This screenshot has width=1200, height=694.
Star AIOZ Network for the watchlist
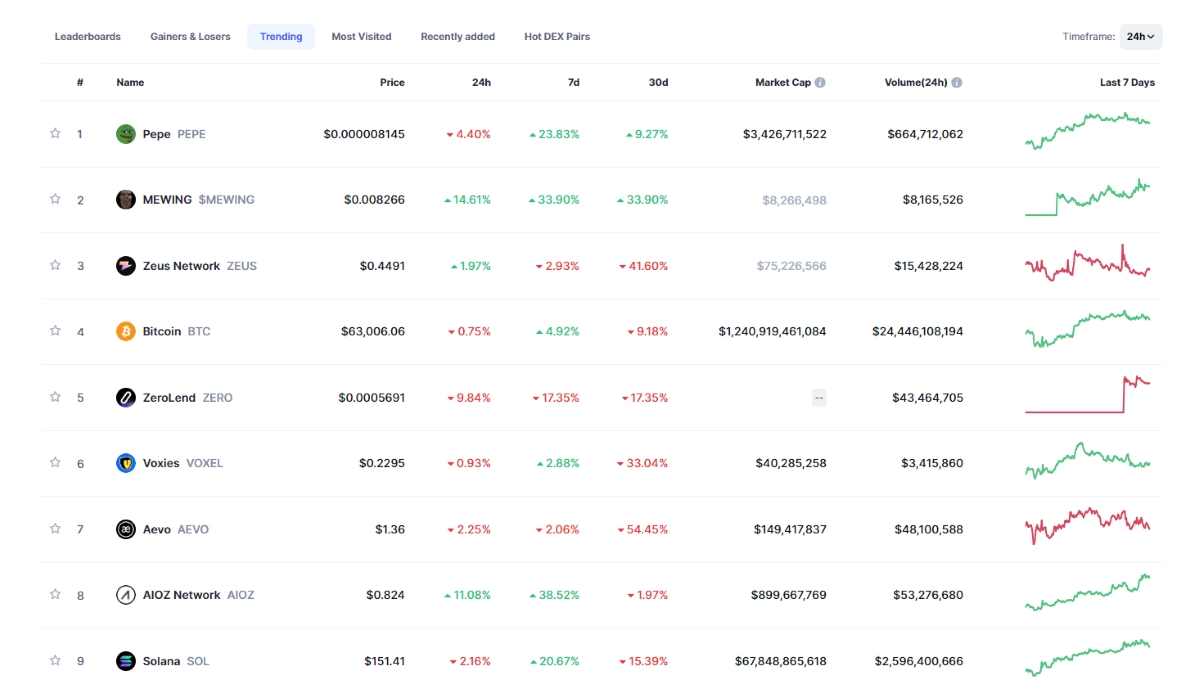pos(55,594)
